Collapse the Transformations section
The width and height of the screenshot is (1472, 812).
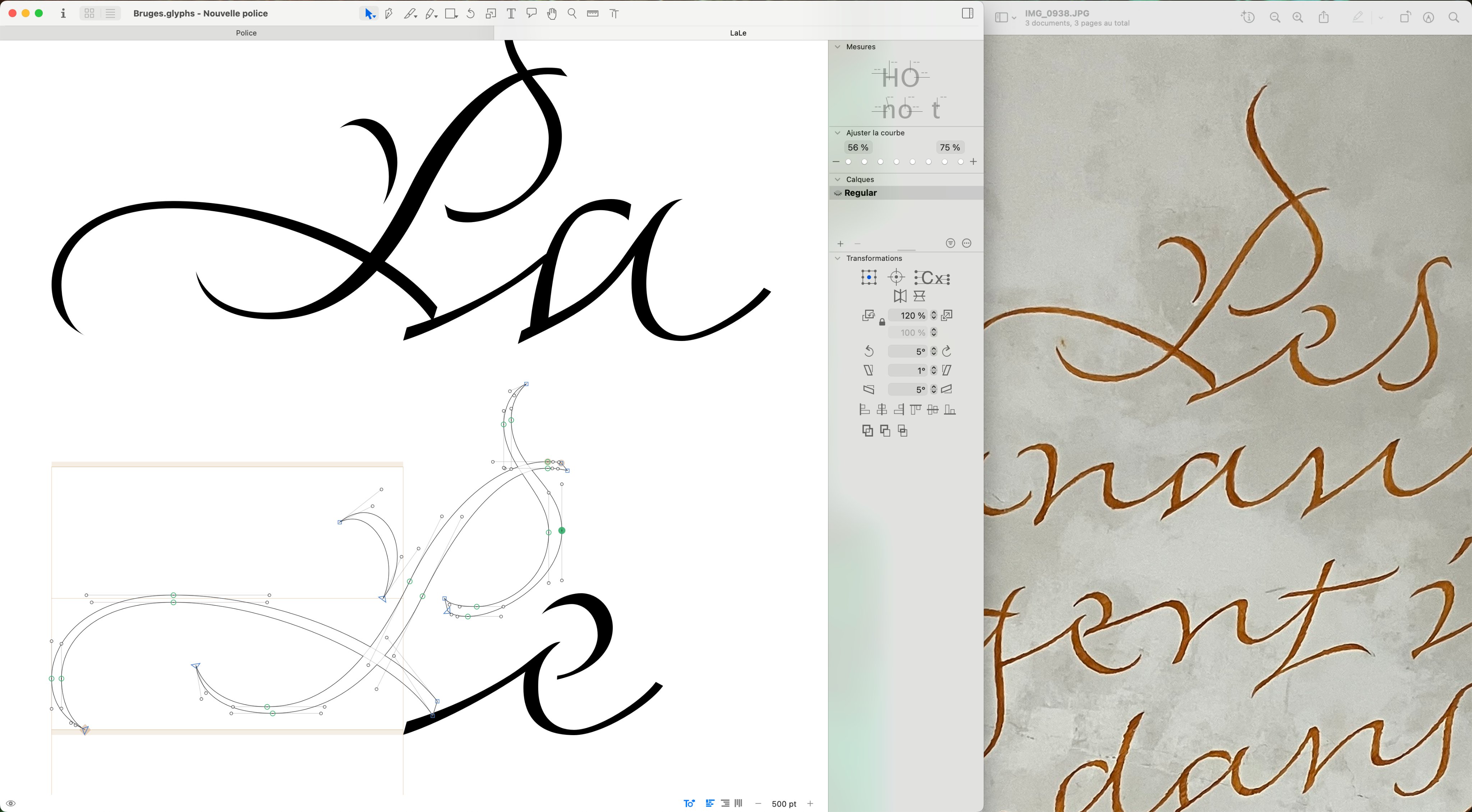pyautogui.click(x=838, y=258)
